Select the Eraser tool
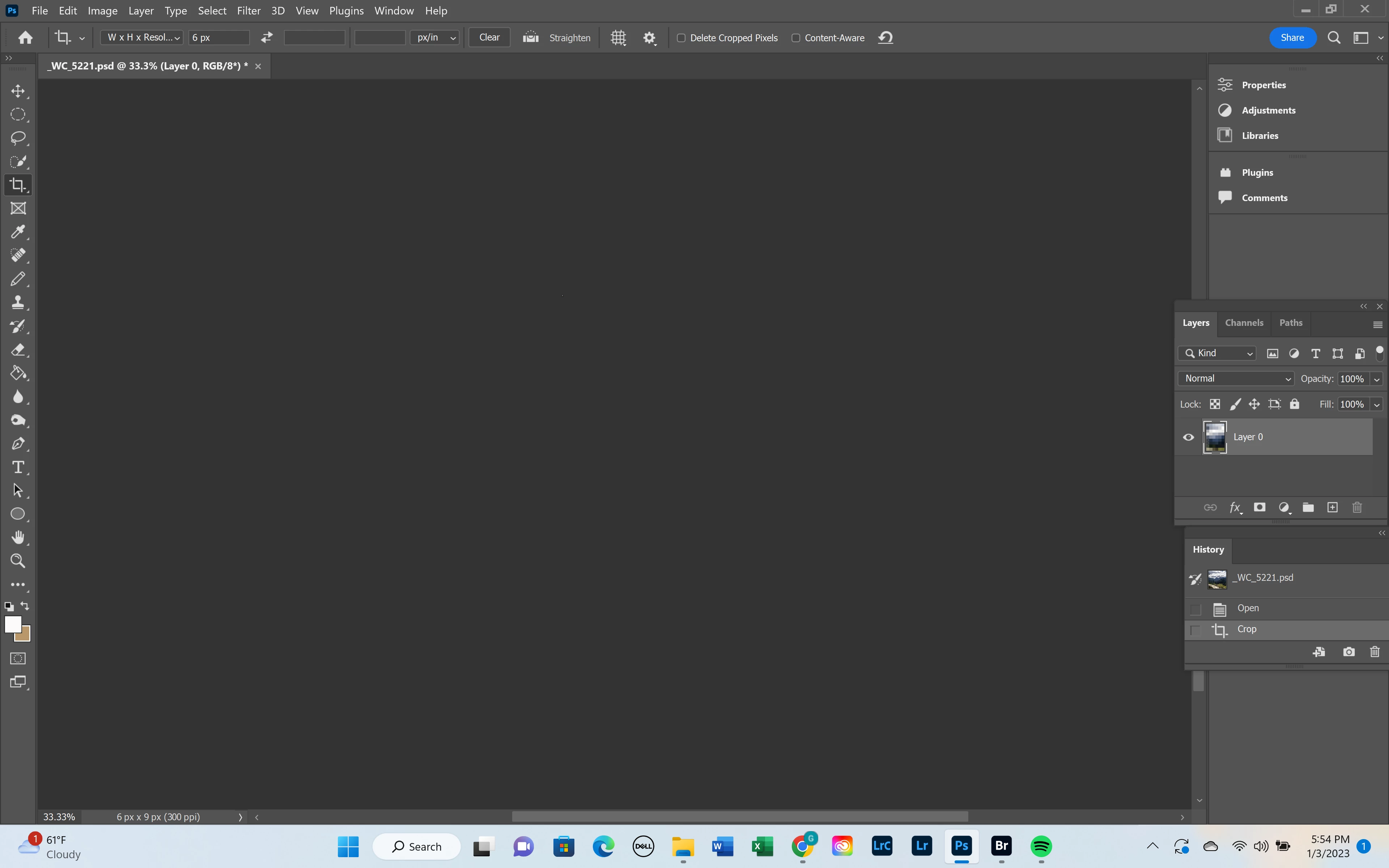The height and width of the screenshot is (868, 1389). tap(18, 350)
